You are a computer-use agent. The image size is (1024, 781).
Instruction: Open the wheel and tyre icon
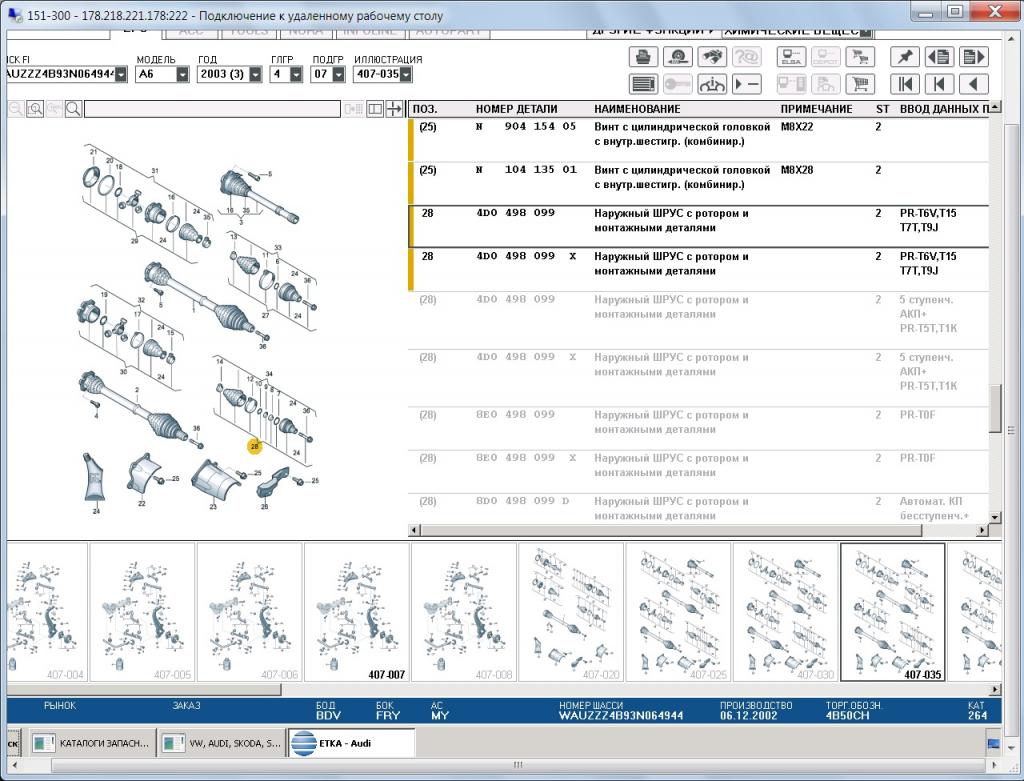678,57
